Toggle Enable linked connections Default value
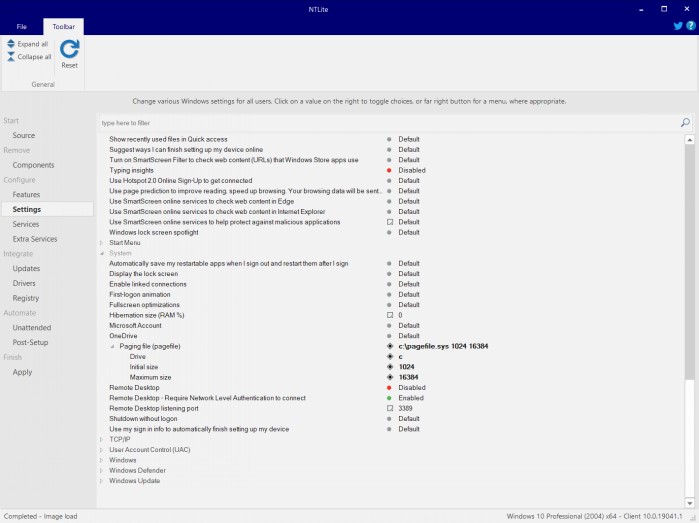The width and height of the screenshot is (699, 523). pos(409,284)
